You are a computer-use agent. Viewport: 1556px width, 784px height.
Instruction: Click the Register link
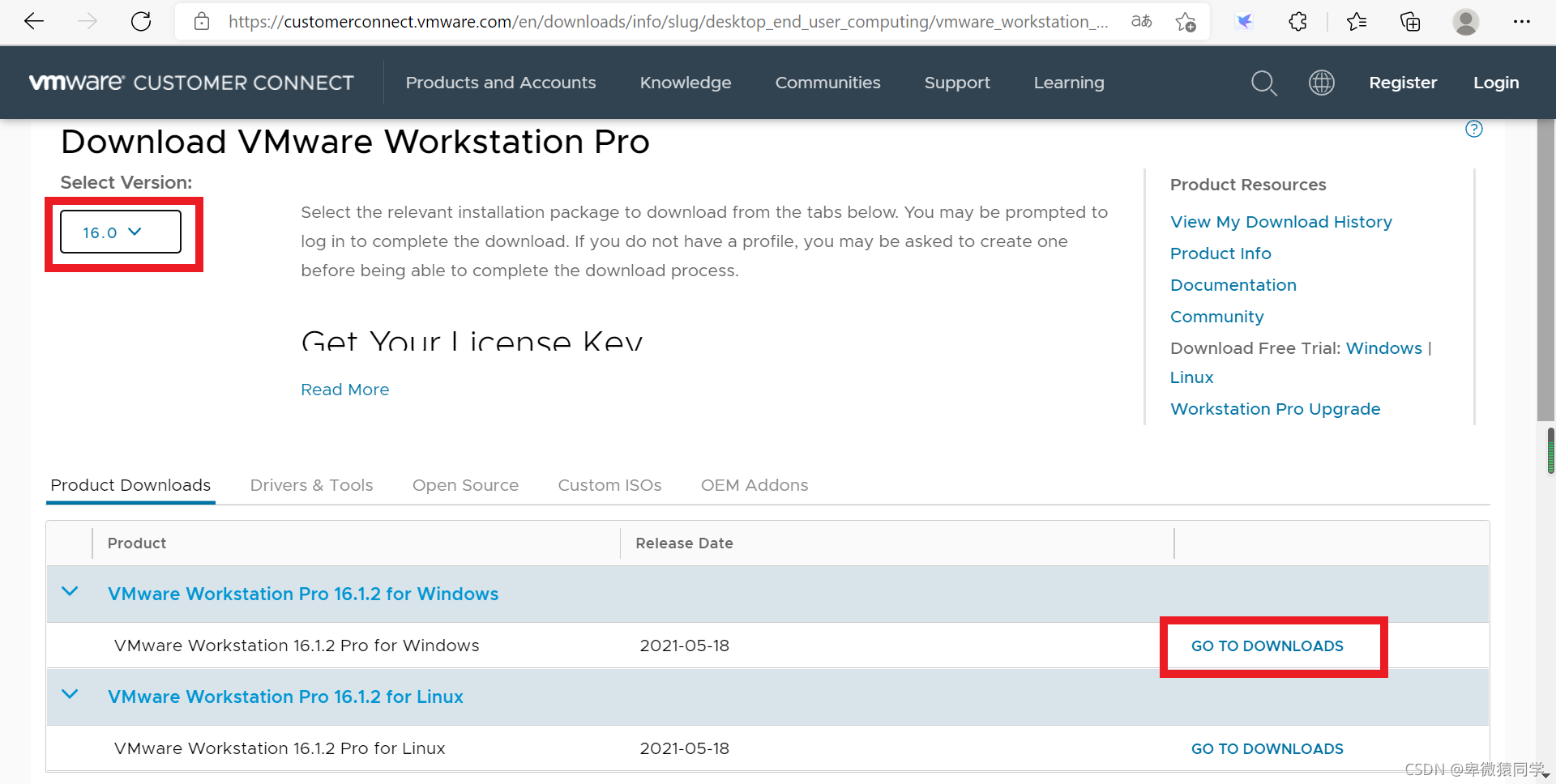tap(1403, 83)
